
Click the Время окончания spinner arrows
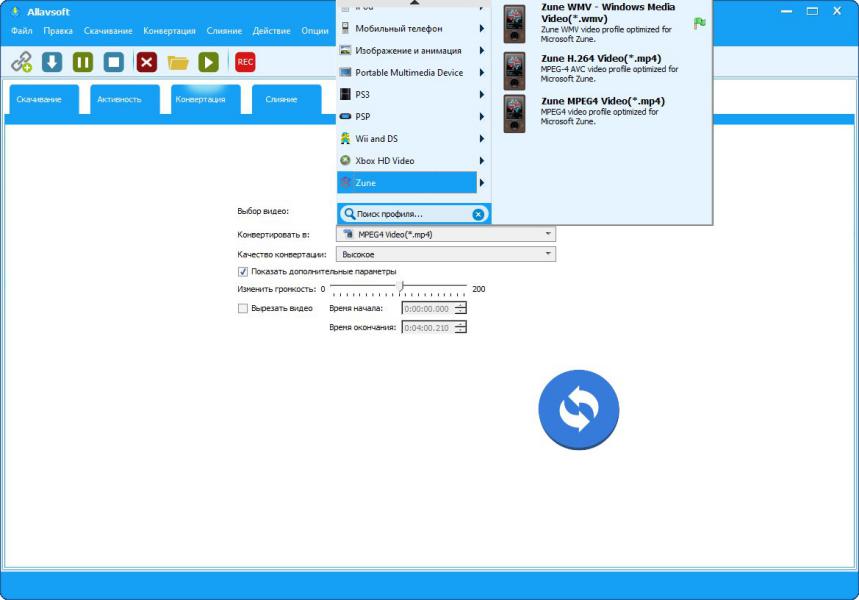461,328
